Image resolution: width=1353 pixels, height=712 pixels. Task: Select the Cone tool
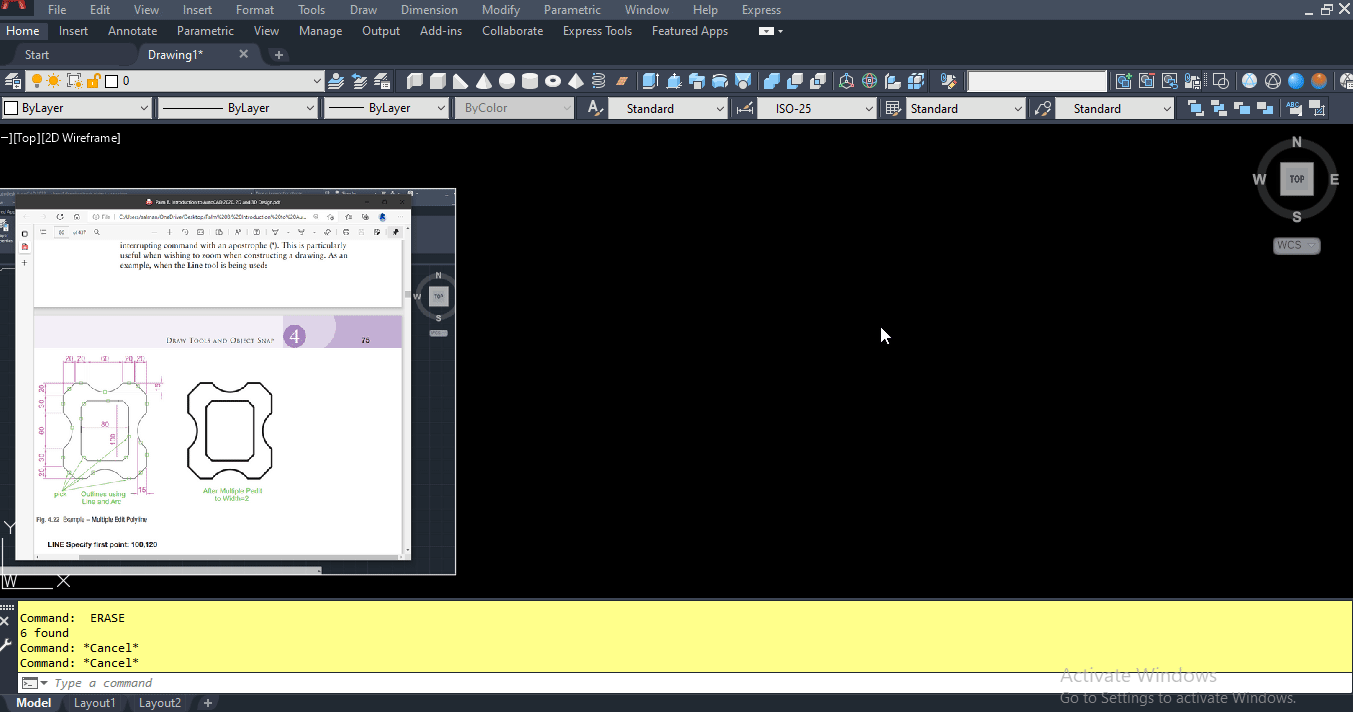click(x=483, y=81)
